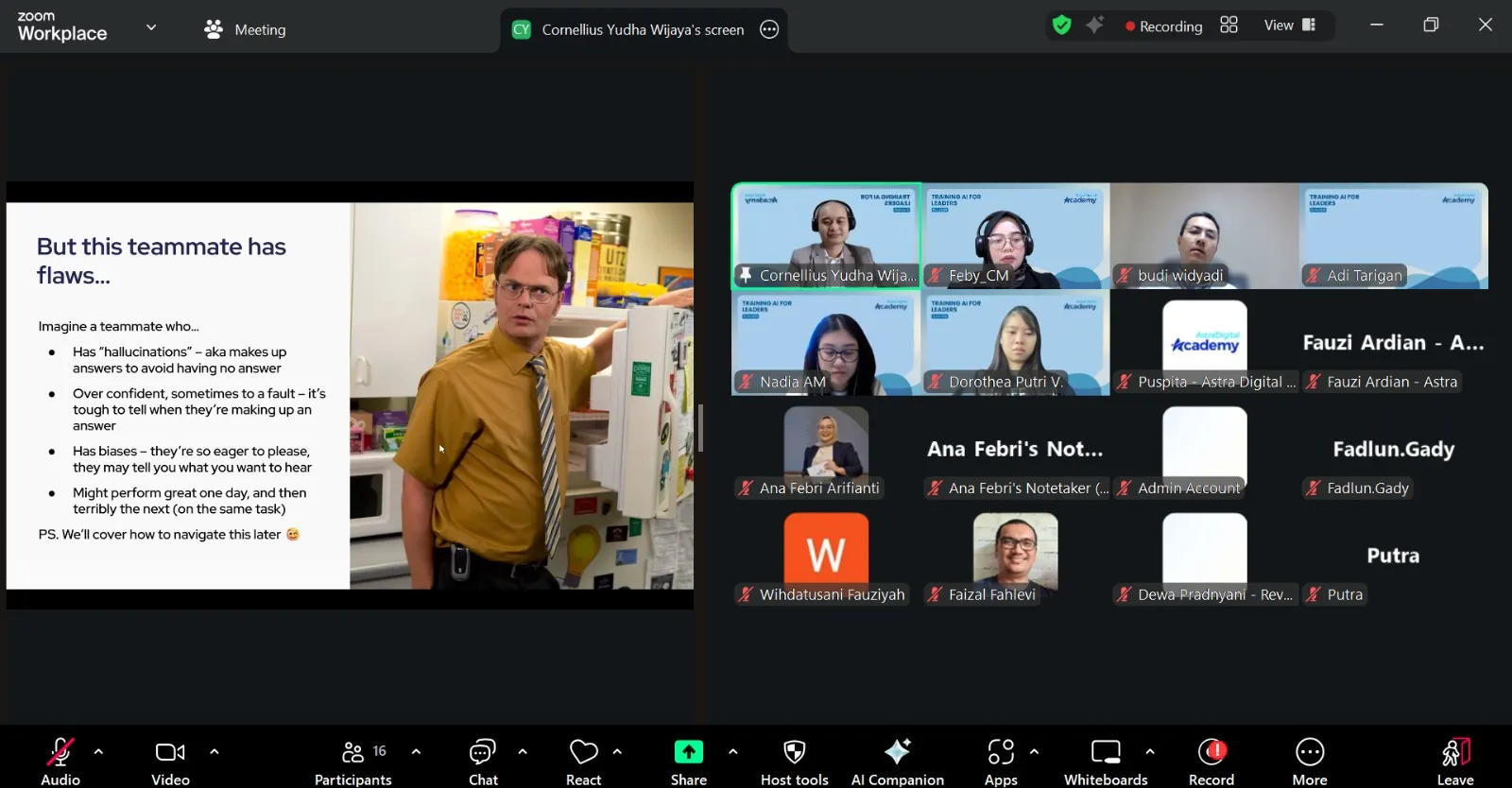1512x788 pixels.
Task: Click Wihdatusani Fauziyah's orange W avatar
Action: tap(826, 554)
